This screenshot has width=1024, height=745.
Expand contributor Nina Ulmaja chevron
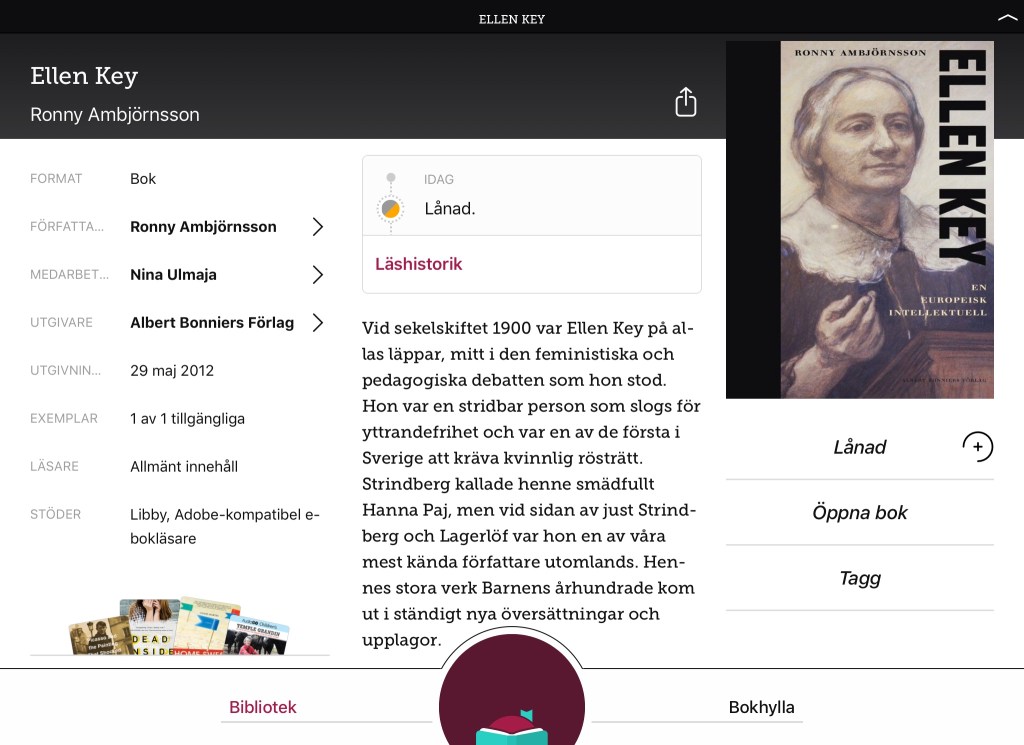click(317, 274)
